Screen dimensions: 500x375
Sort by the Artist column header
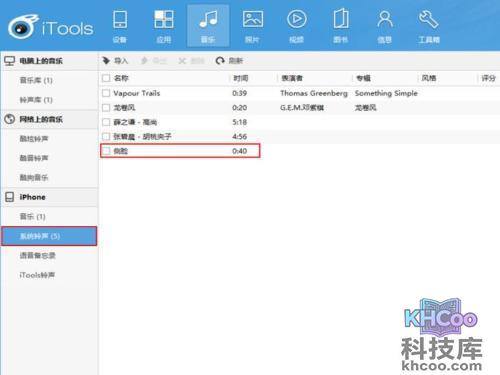point(292,78)
